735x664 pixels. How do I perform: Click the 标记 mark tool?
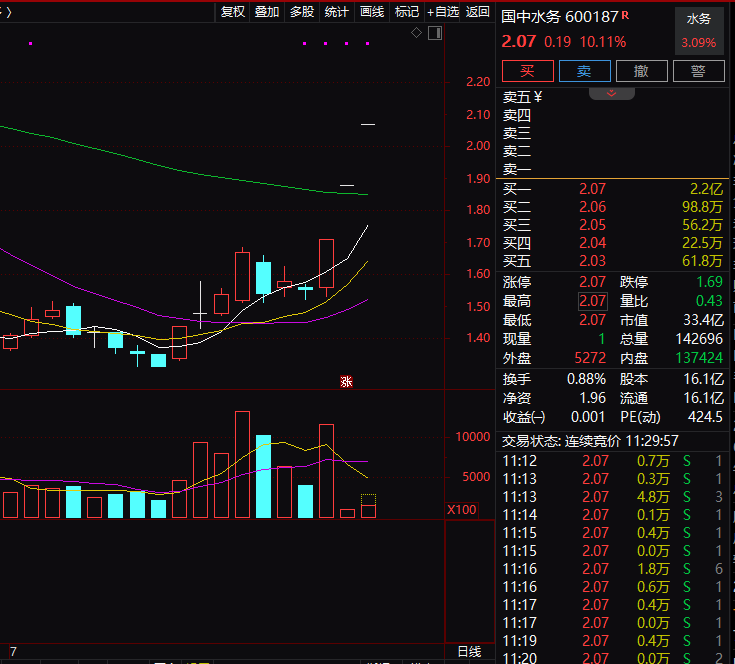tap(406, 12)
